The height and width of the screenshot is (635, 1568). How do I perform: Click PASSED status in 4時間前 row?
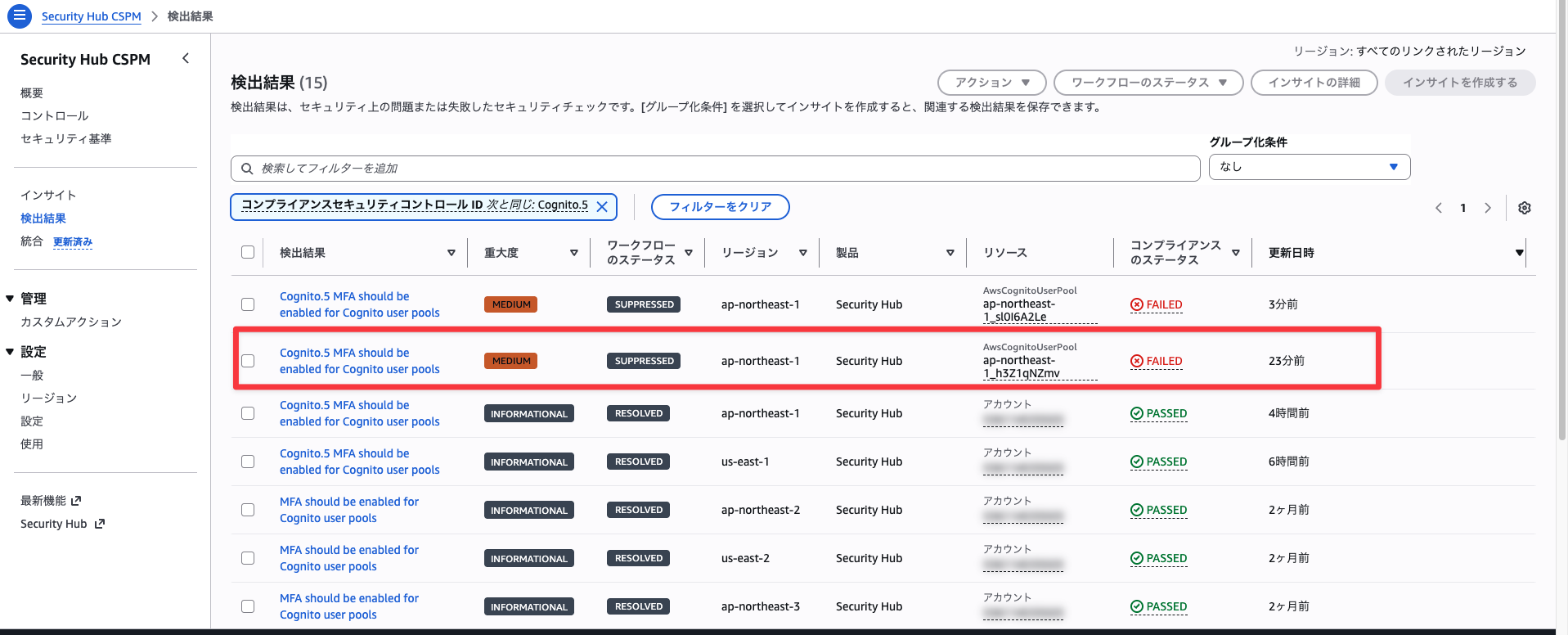point(1158,413)
